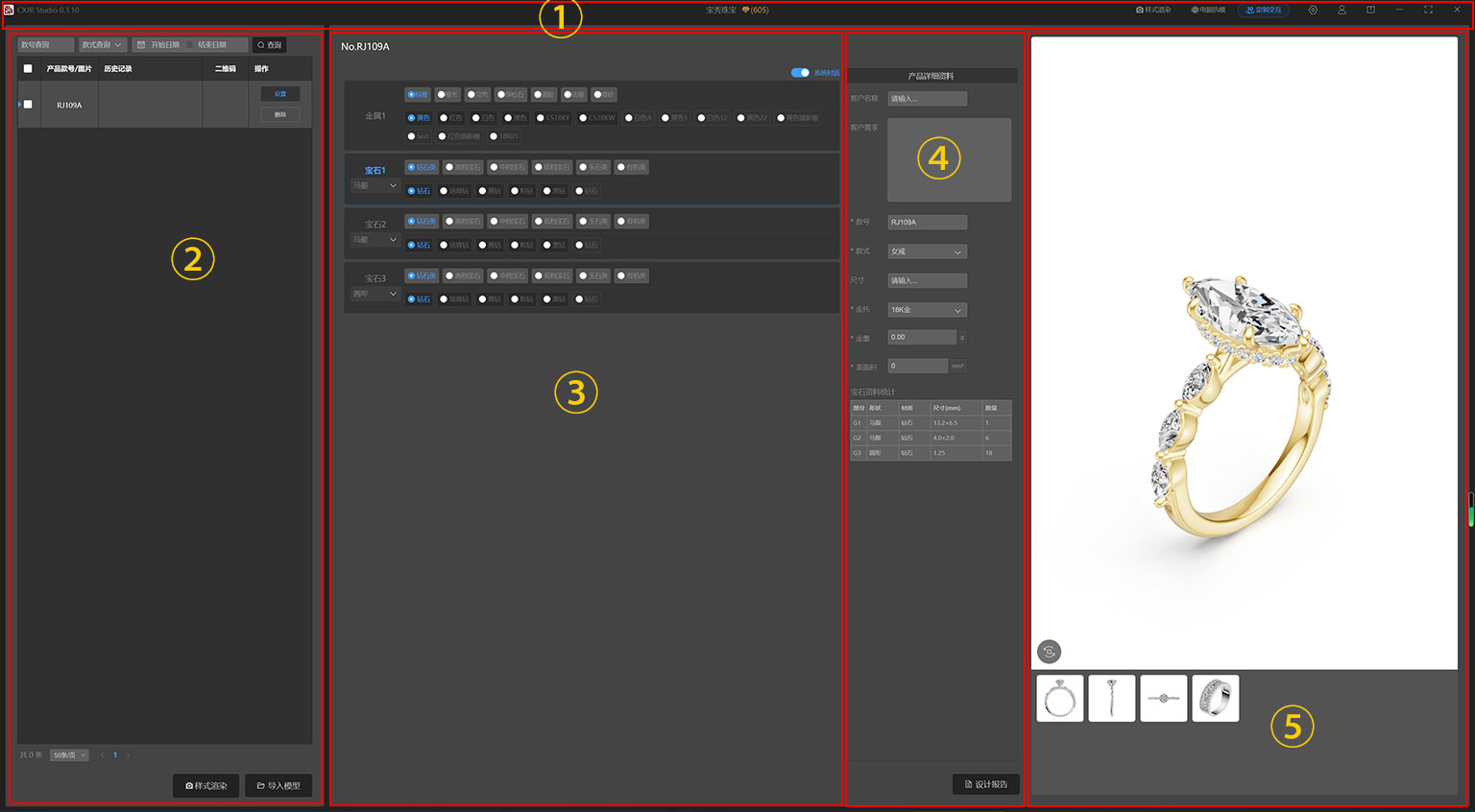Viewport: 1475px width, 812px height.
Task: Open 款式查询 filter dropdown menu
Action: tap(102, 45)
